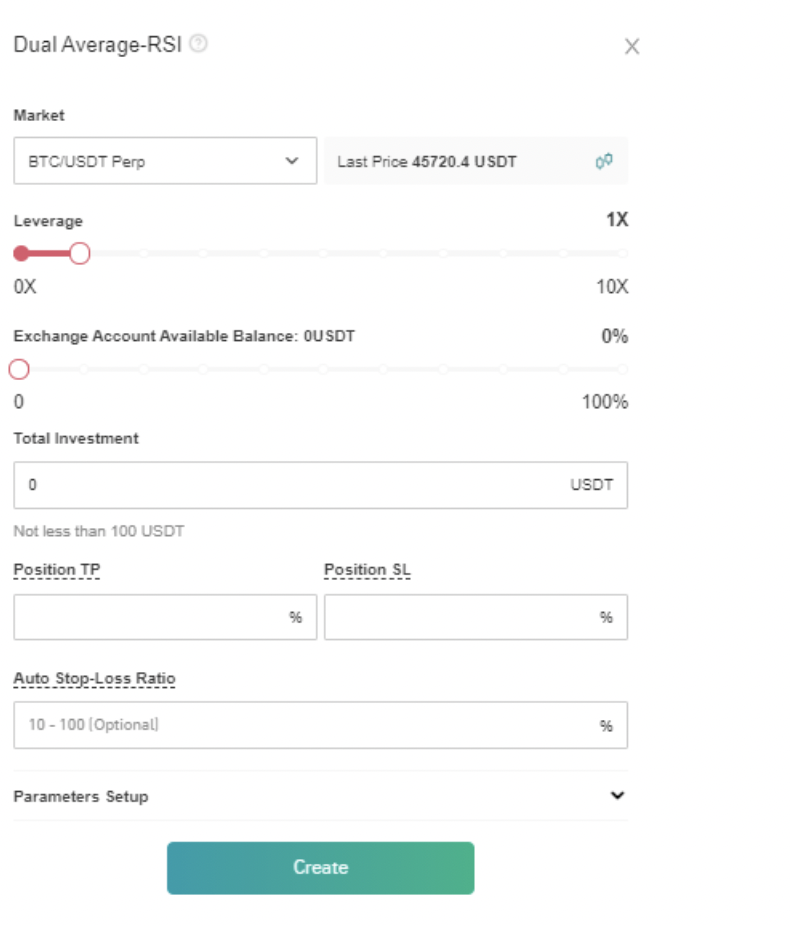This screenshot has width=790, height=926.
Task: Click the Position SL label tooltip
Action: 367,570
